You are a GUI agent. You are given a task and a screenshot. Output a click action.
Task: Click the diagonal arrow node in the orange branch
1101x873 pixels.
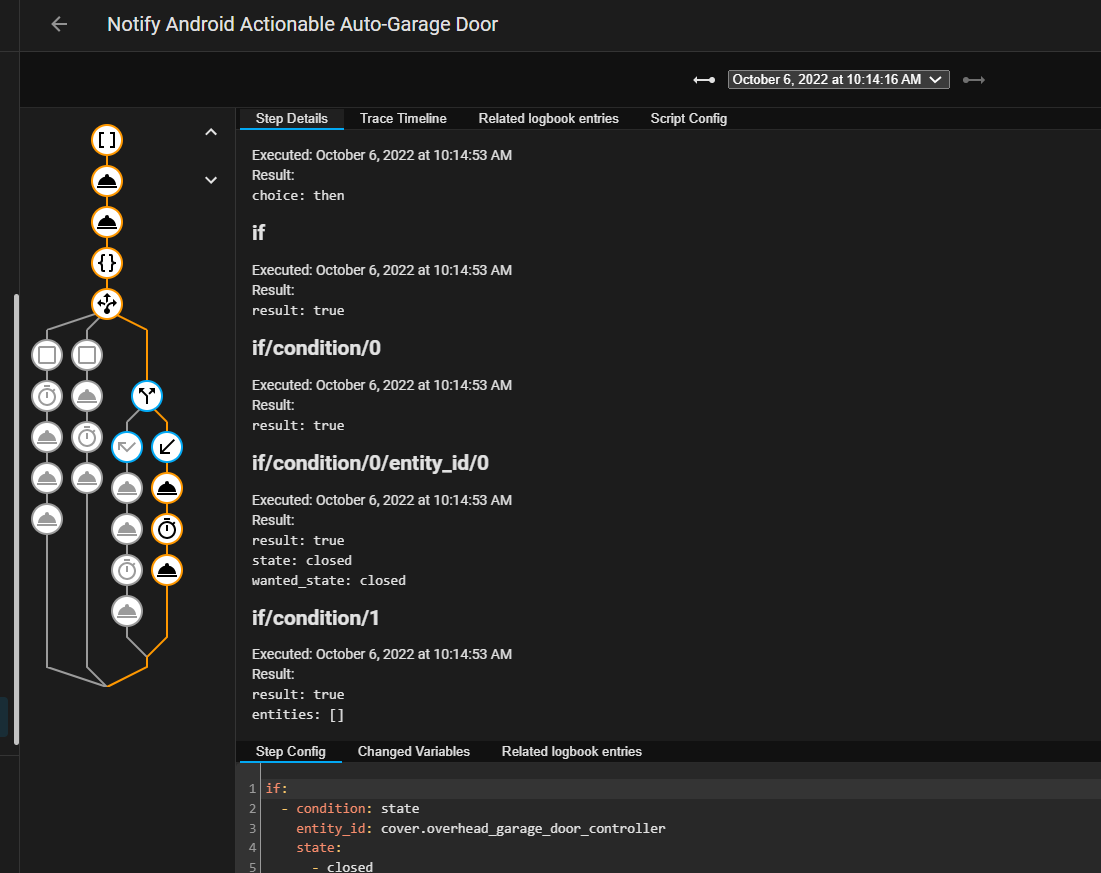click(166, 447)
